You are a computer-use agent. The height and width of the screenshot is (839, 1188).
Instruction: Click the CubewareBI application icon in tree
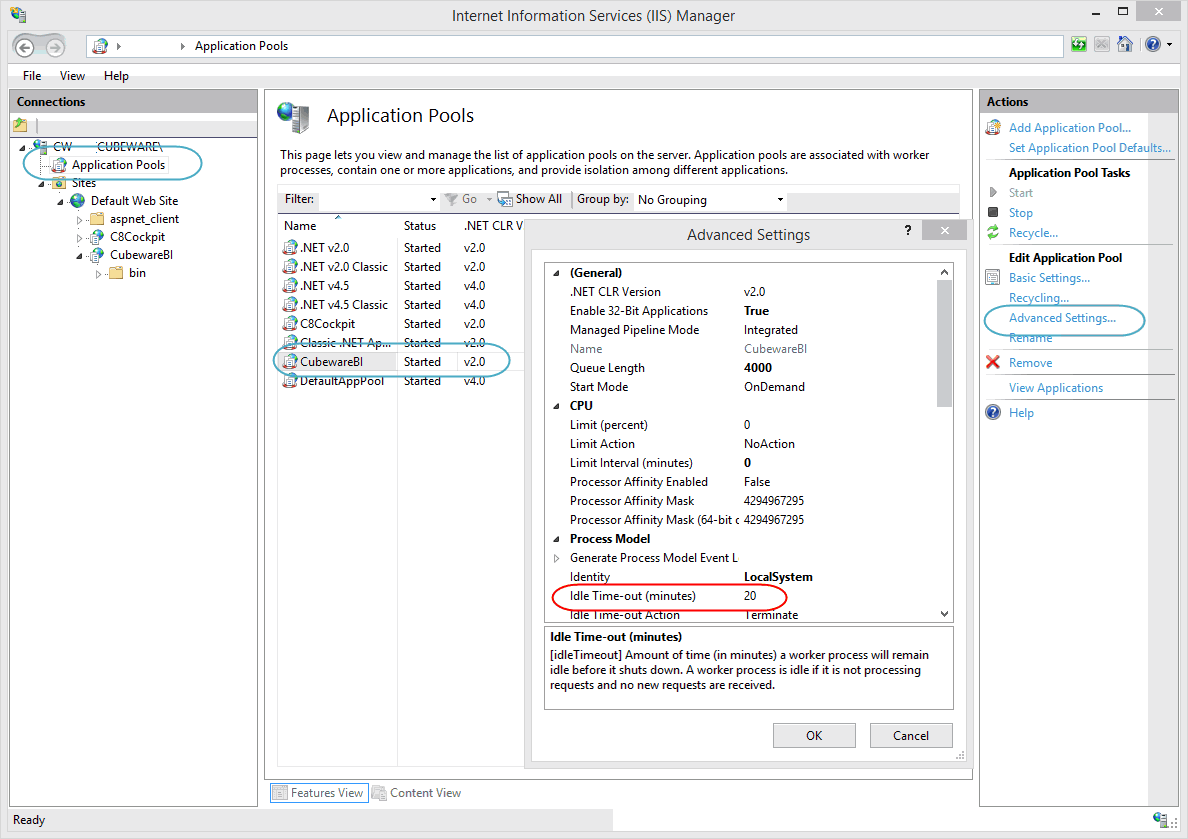(x=96, y=255)
